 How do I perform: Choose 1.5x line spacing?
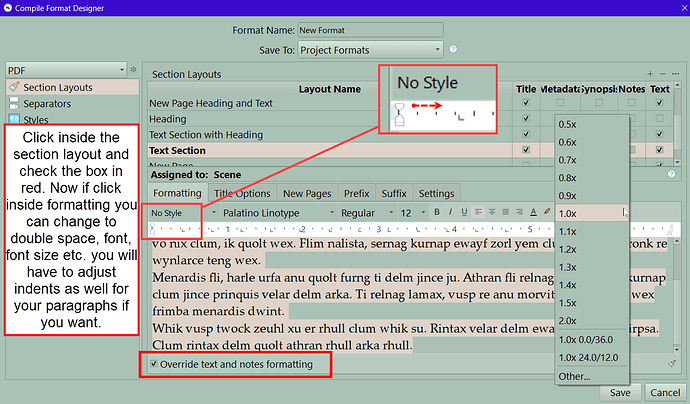point(592,303)
